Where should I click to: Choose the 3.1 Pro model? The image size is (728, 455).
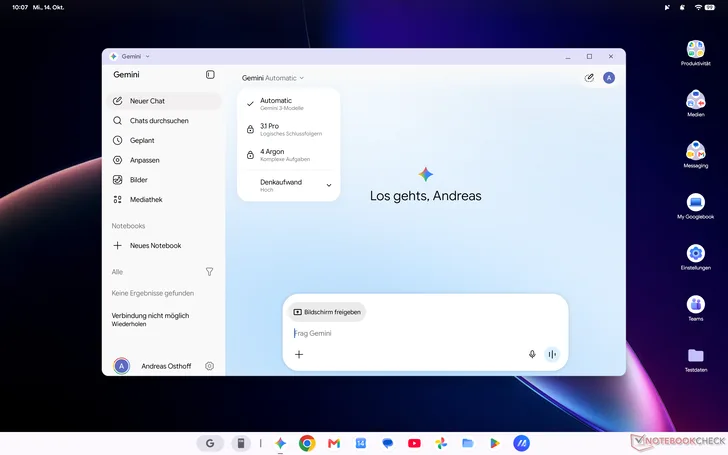point(288,129)
